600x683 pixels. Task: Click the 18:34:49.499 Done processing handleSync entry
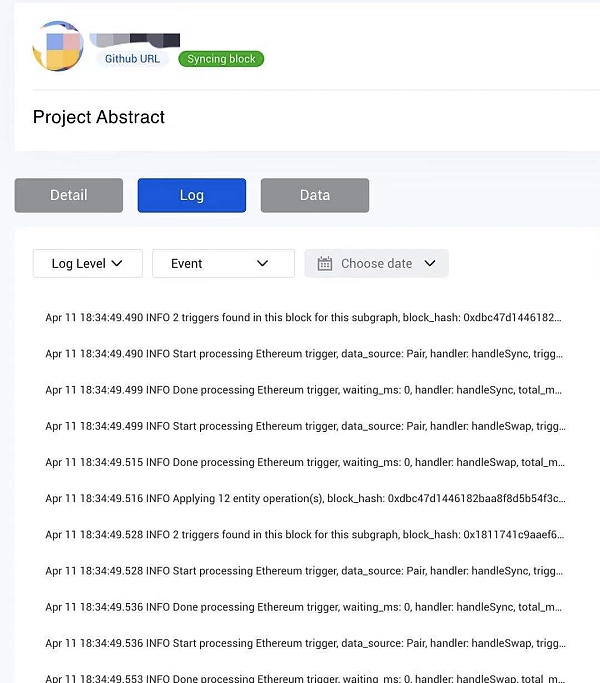303,390
